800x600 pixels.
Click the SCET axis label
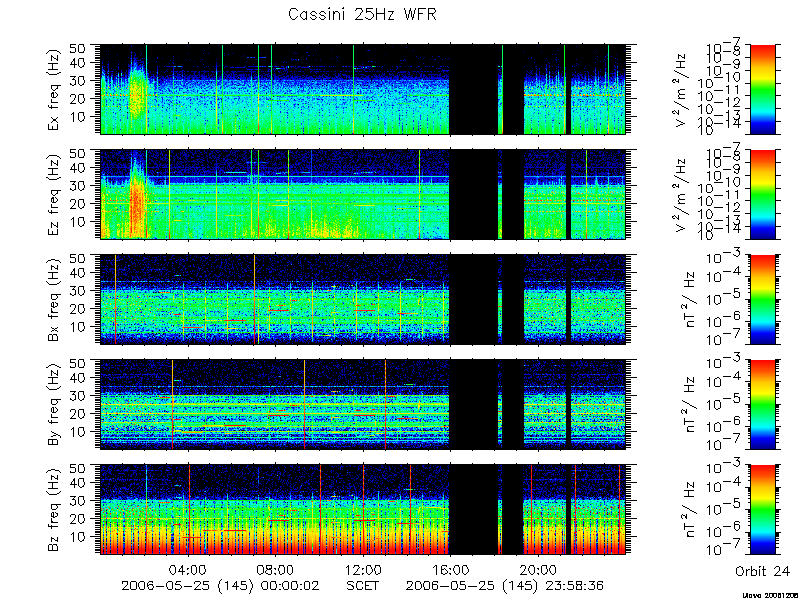(x=363, y=585)
